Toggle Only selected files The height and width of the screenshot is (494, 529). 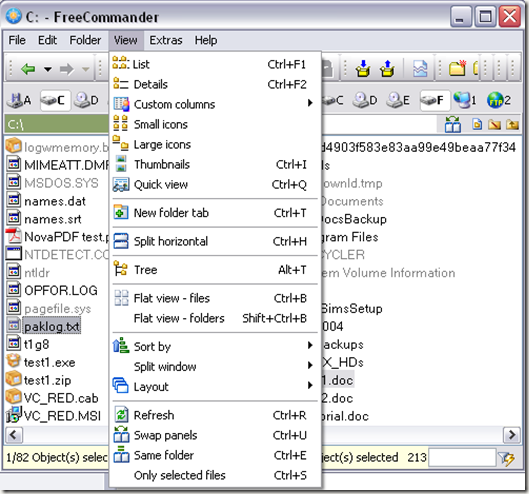click(215, 475)
